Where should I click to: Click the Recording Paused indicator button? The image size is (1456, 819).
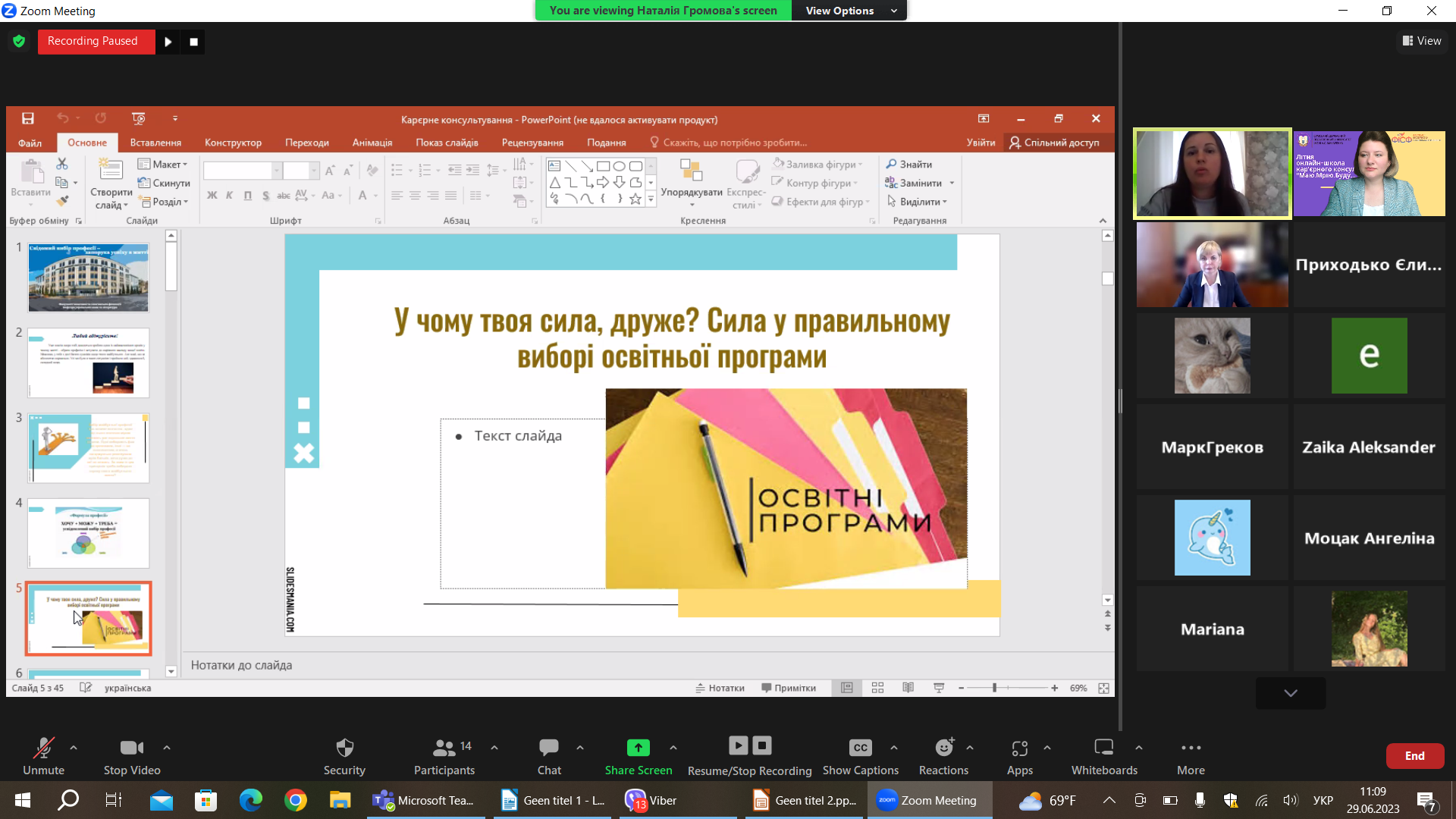tap(93, 41)
